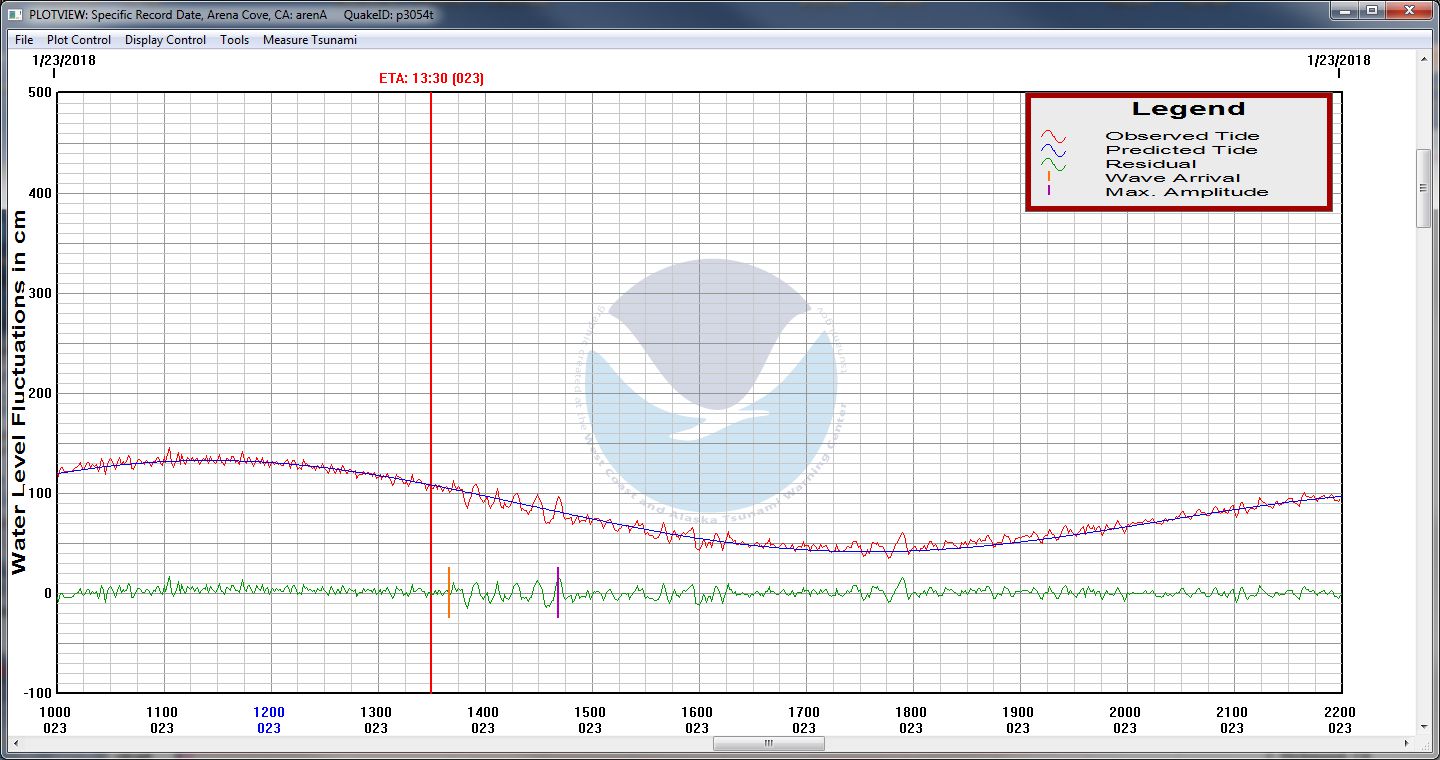Image resolution: width=1440 pixels, height=760 pixels.
Task: Click the horizontal scrollbar right arrow
Action: point(1408,743)
